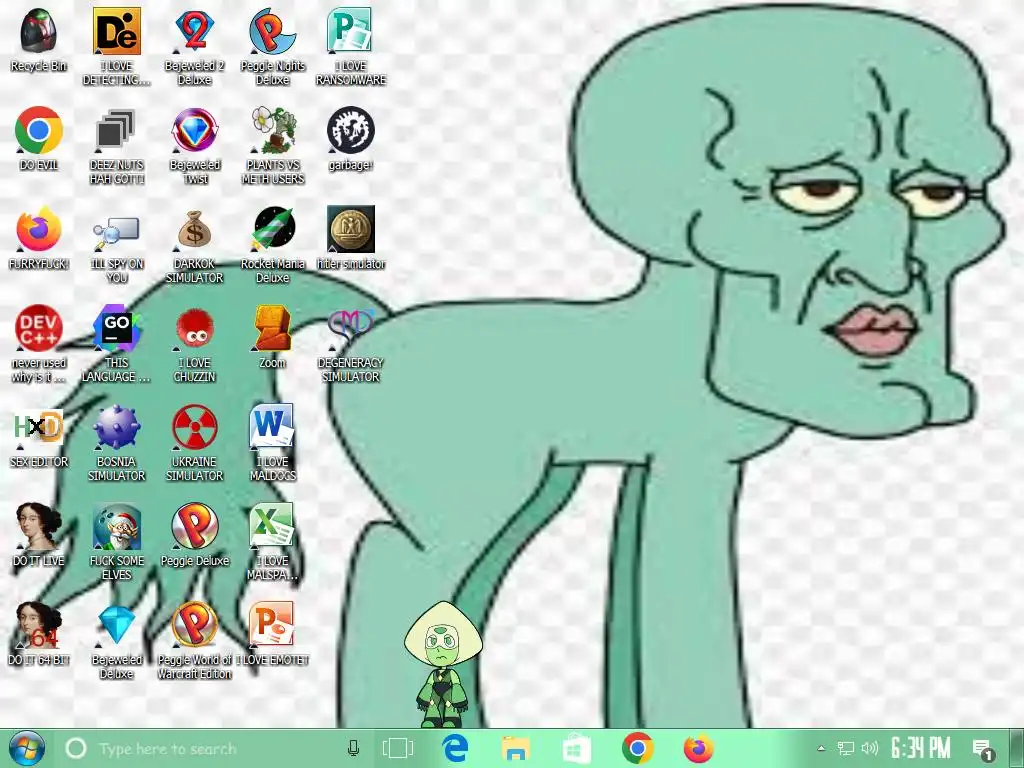The width and height of the screenshot is (1024, 768).
Task: Launch Peggle World of Warcraft Edition
Action: pyautogui.click(x=195, y=625)
